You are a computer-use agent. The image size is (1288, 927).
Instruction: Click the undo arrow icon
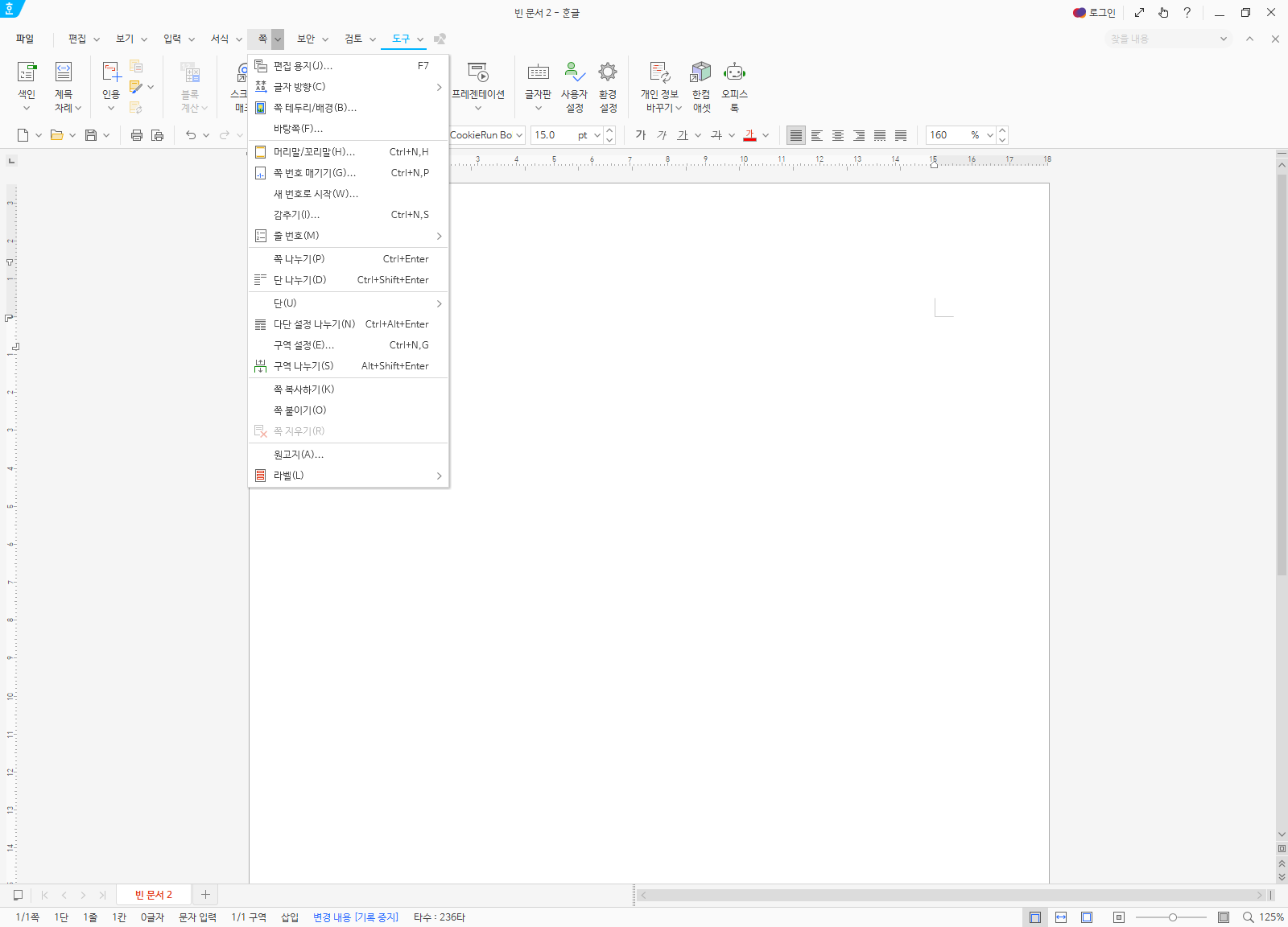click(x=191, y=135)
